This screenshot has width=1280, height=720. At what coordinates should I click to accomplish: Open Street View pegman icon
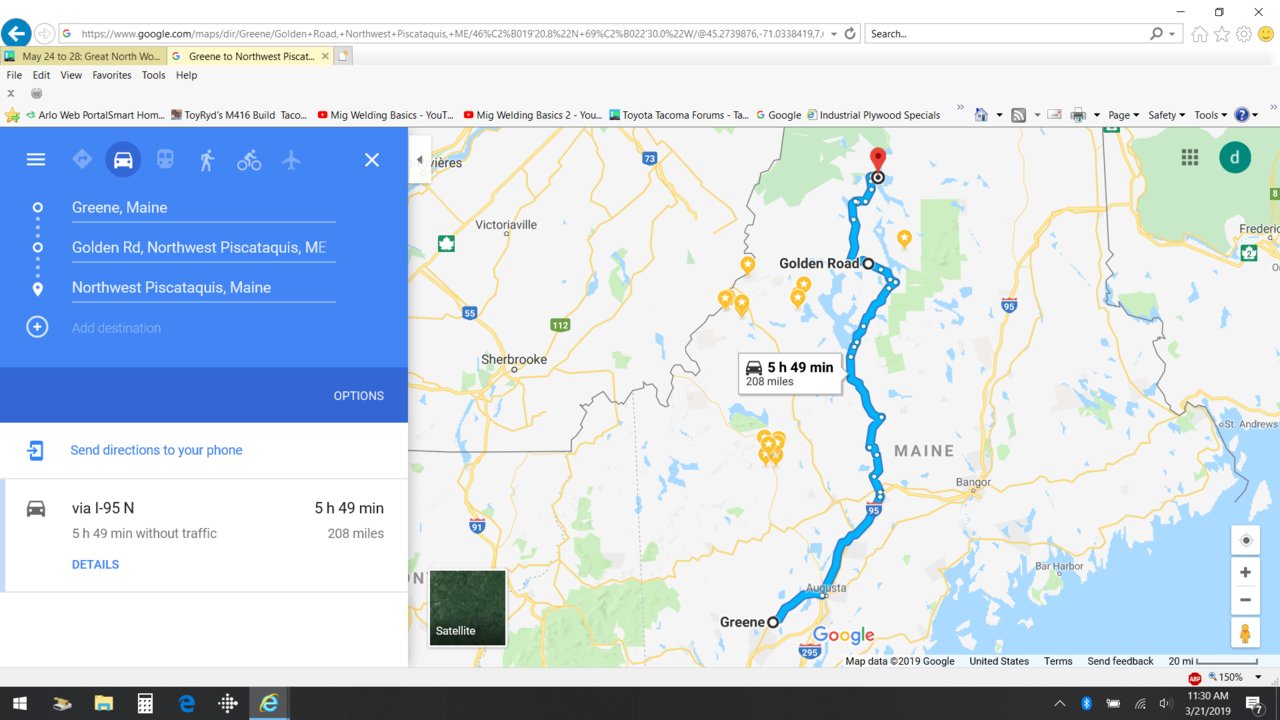[x=1245, y=633]
